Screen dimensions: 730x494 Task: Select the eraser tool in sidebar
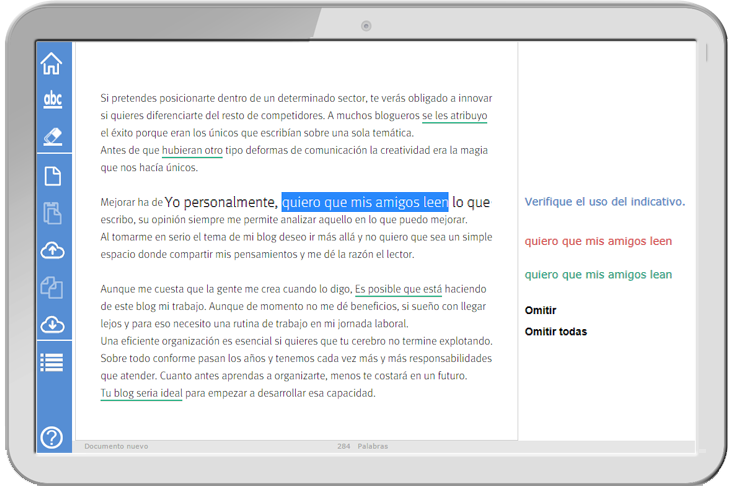pos(52,136)
